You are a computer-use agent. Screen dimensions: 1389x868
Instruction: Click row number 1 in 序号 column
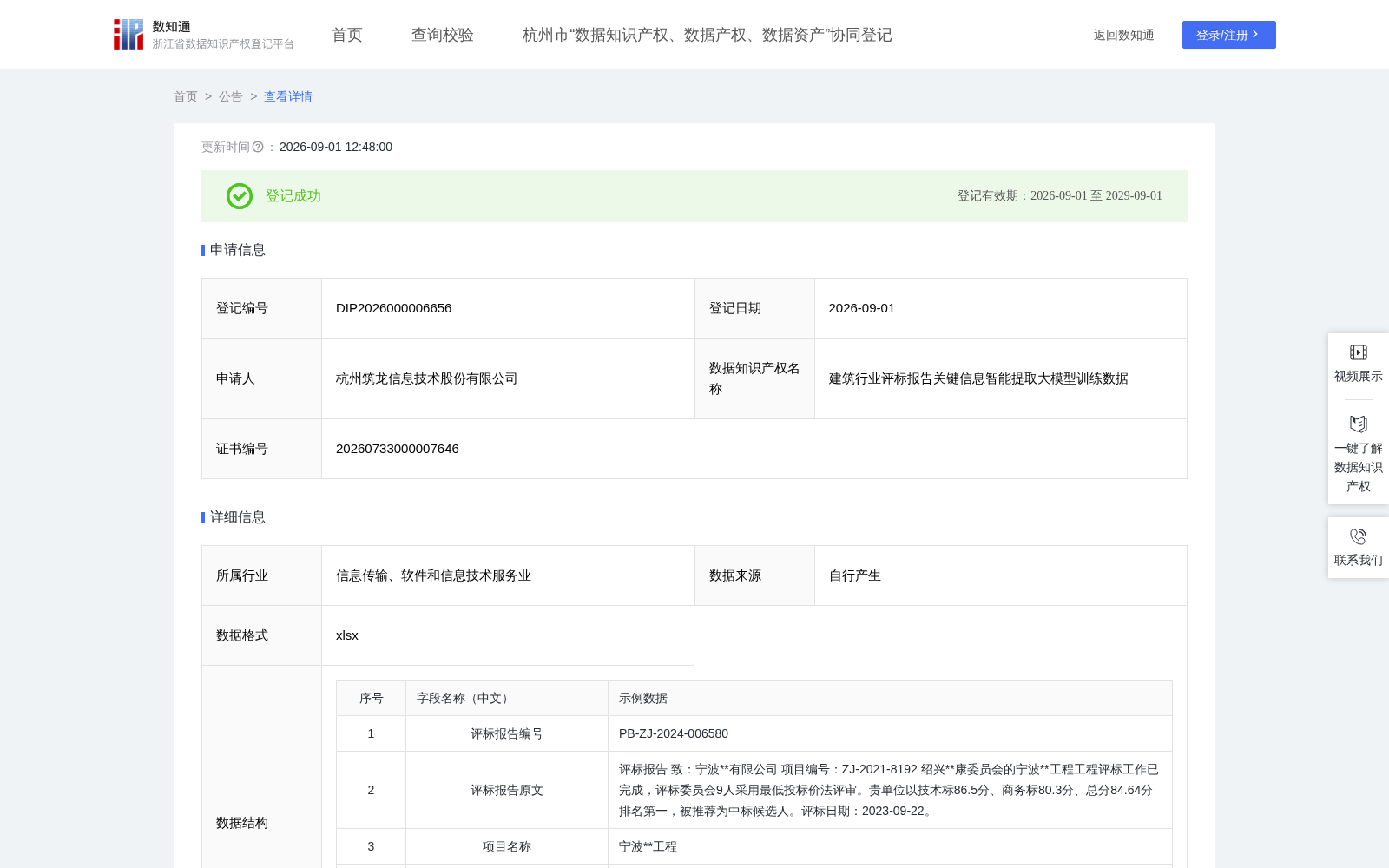coord(371,733)
